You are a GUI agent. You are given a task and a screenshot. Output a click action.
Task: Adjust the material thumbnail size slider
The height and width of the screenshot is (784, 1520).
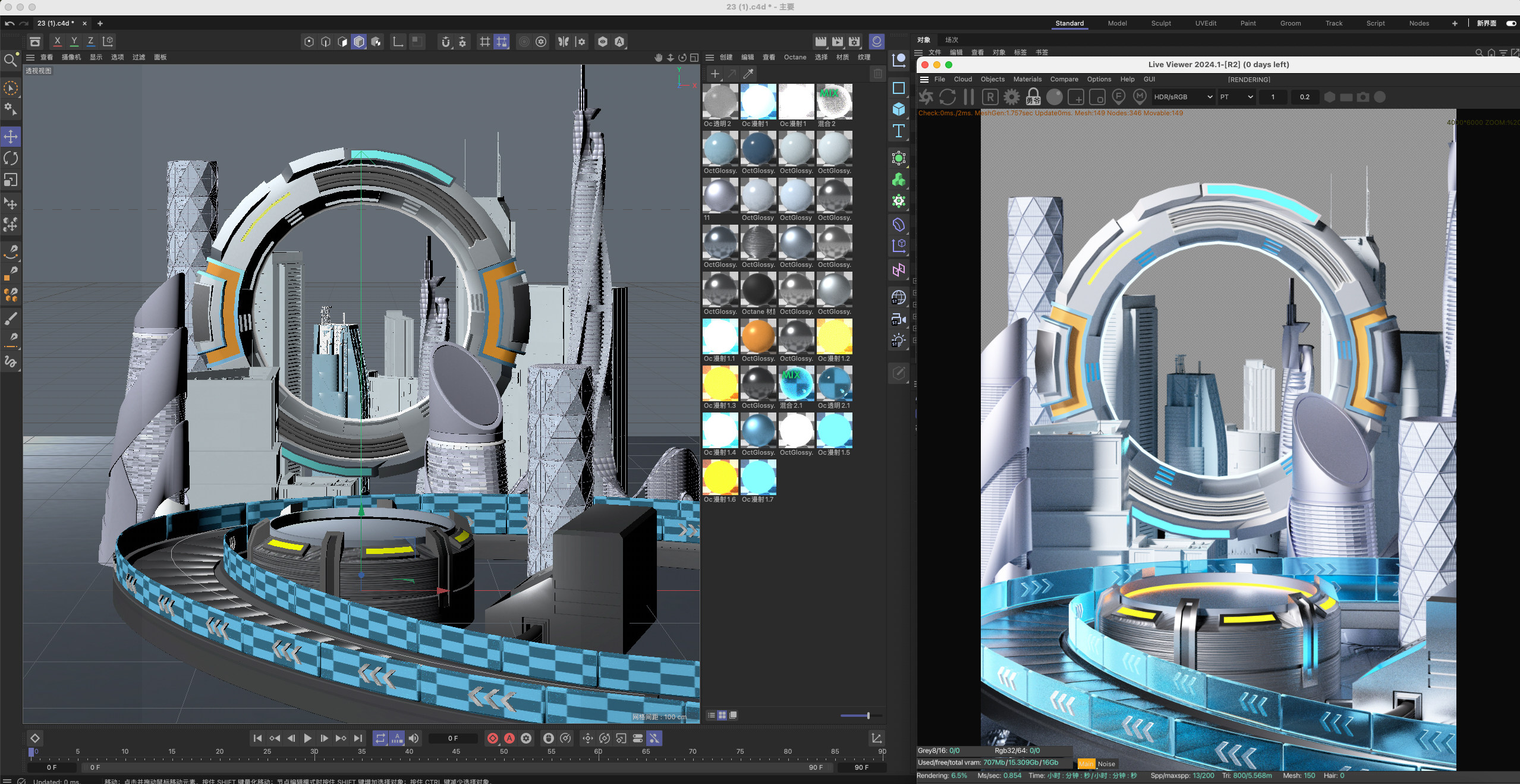point(868,716)
